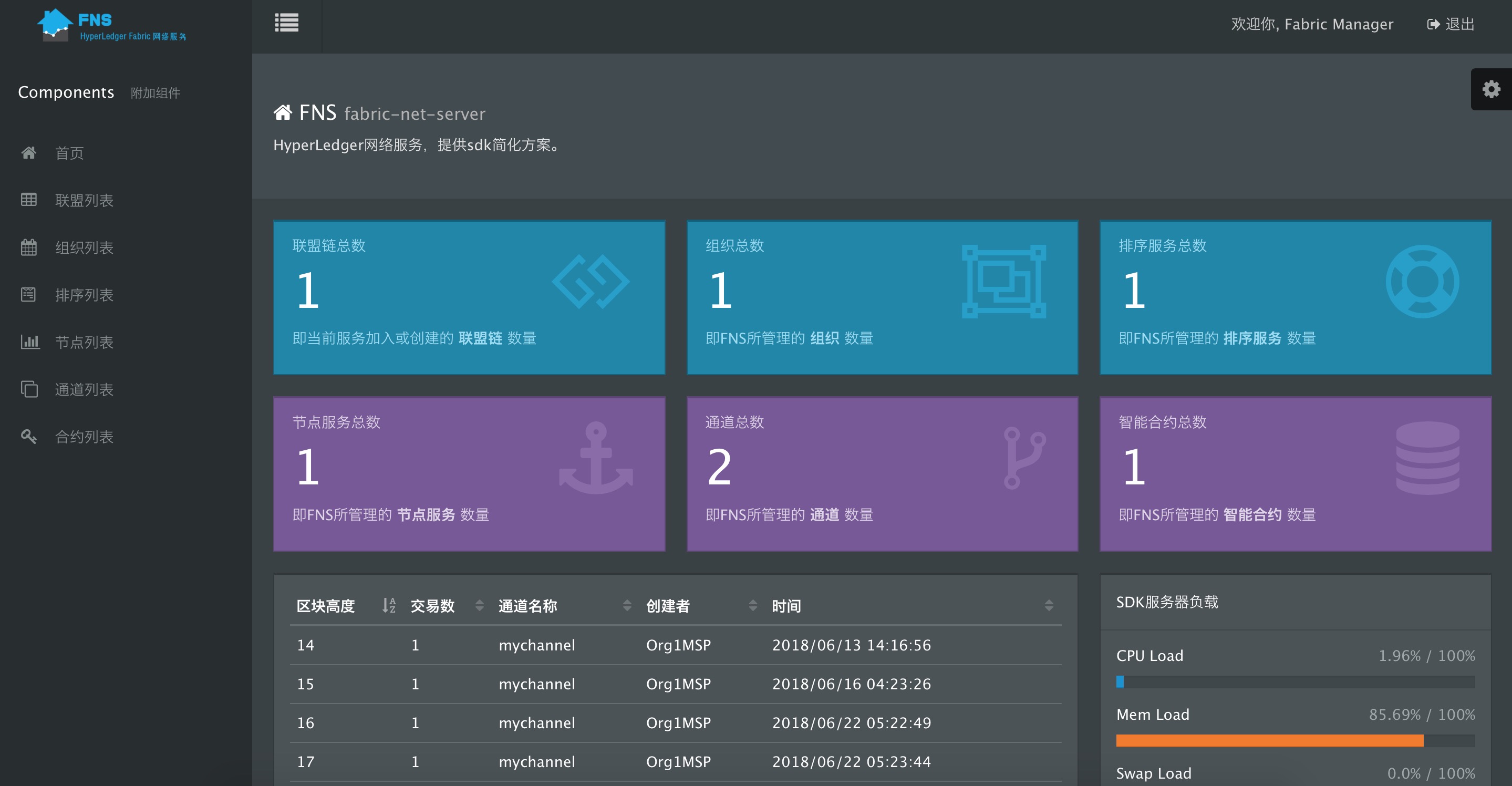Click the calendar icon beside 组织列表

pyautogui.click(x=29, y=247)
